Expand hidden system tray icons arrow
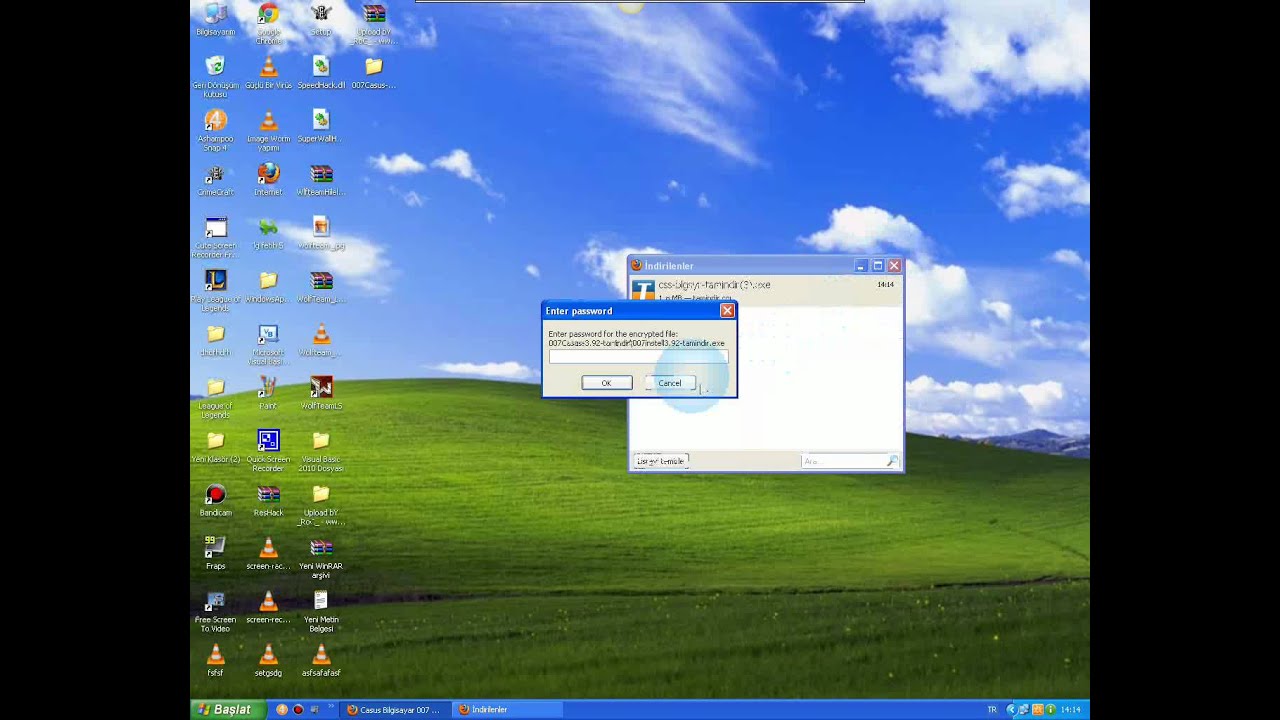1280x720 pixels. [x=1011, y=710]
